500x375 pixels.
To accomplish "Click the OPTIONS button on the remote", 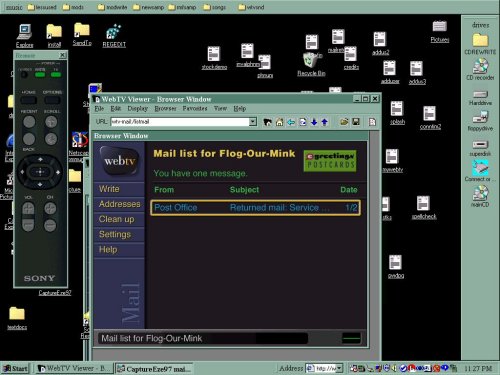I will coord(52,100).
